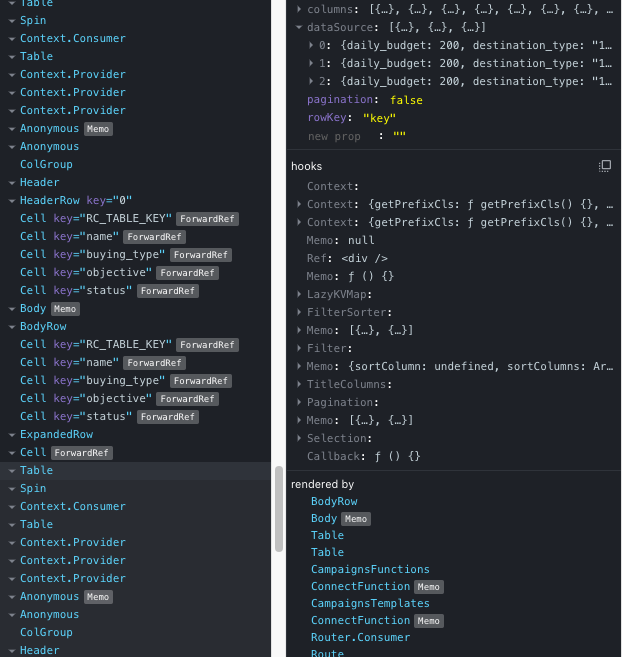Expand dataSource item 0
622x657 pixels.
[x=311, y=45]
